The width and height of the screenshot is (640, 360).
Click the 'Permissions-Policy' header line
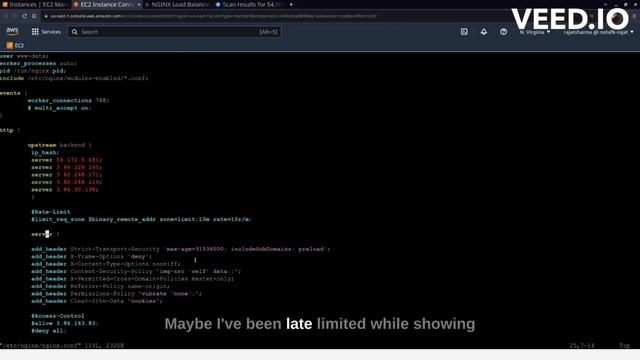tap(116, 294)
